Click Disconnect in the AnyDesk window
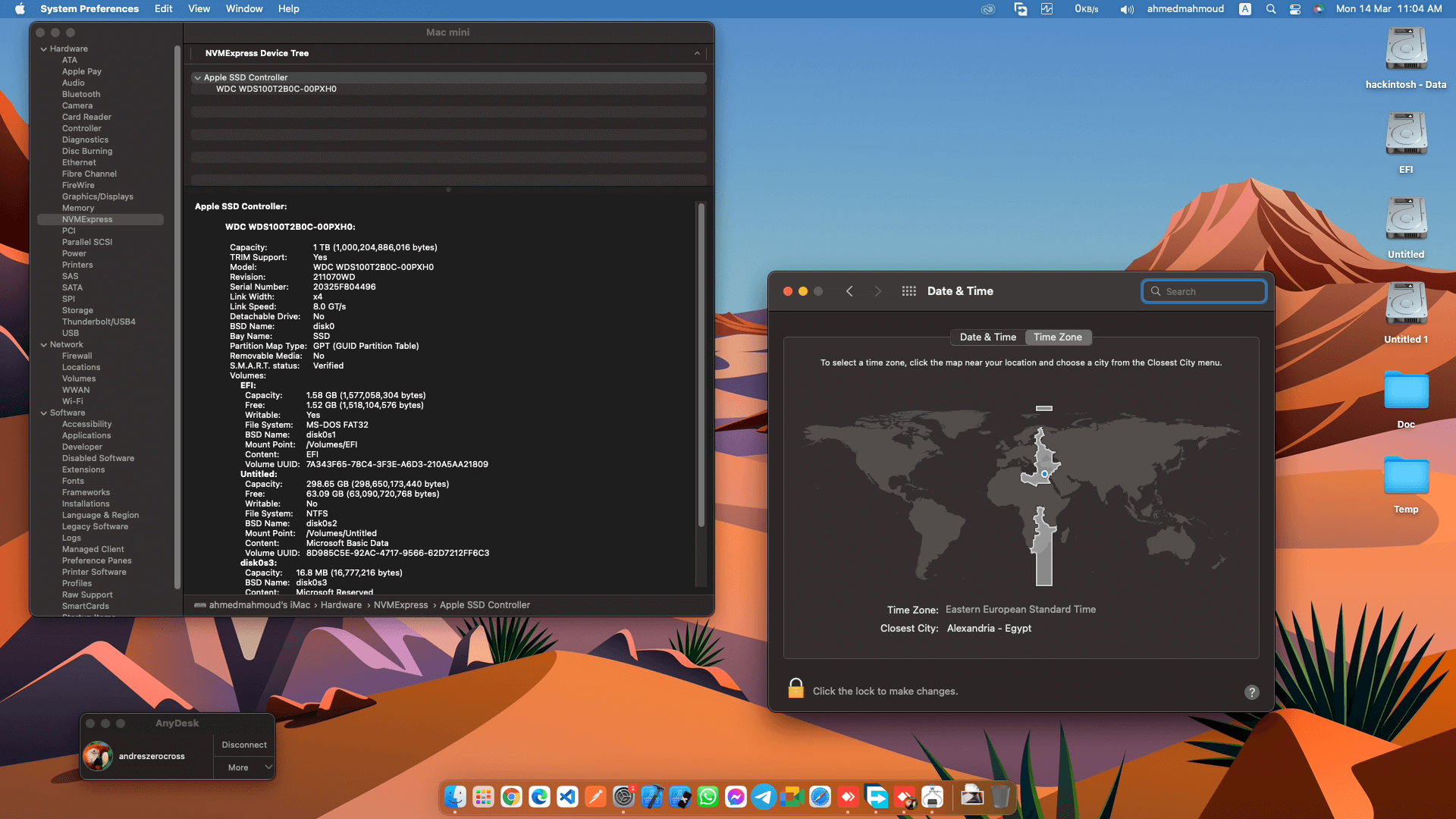1456x819 pixels. click(x=244, y=745)
